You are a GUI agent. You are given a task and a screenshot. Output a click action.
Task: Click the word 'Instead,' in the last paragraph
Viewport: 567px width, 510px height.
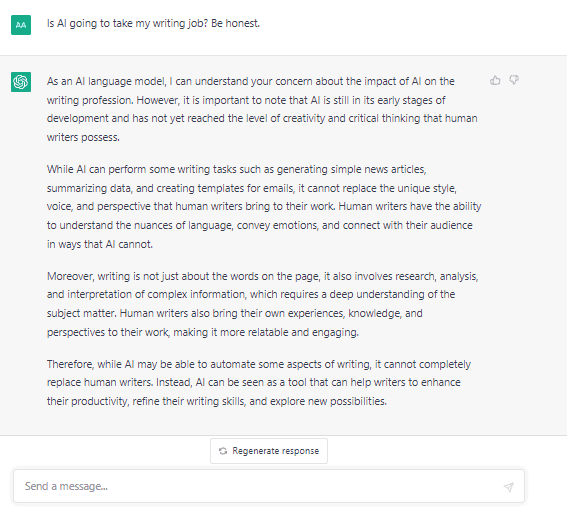point(174,382)
